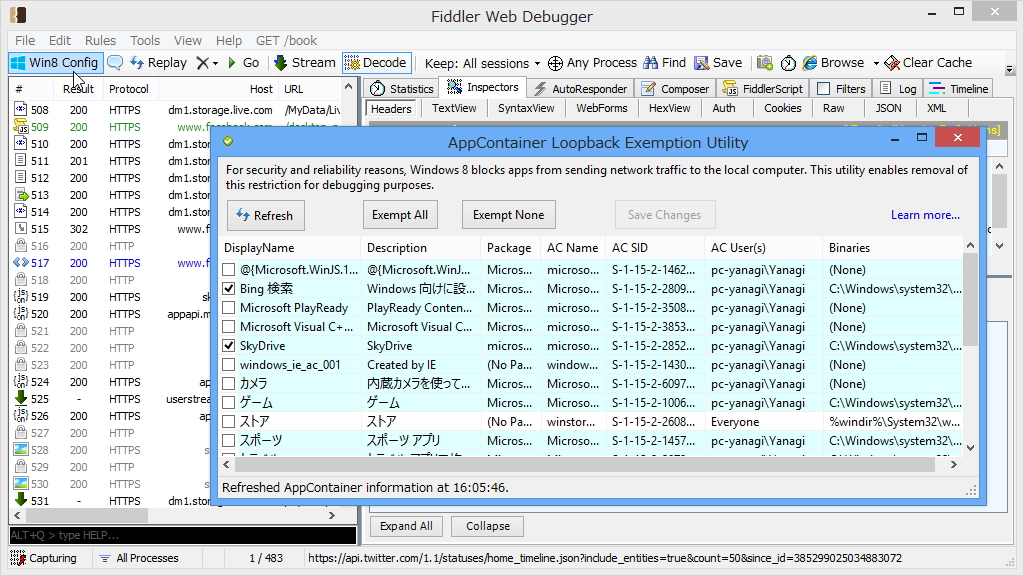Switch to the Composer tab
Screen dimensions: 1024x576
coord(675,87)
